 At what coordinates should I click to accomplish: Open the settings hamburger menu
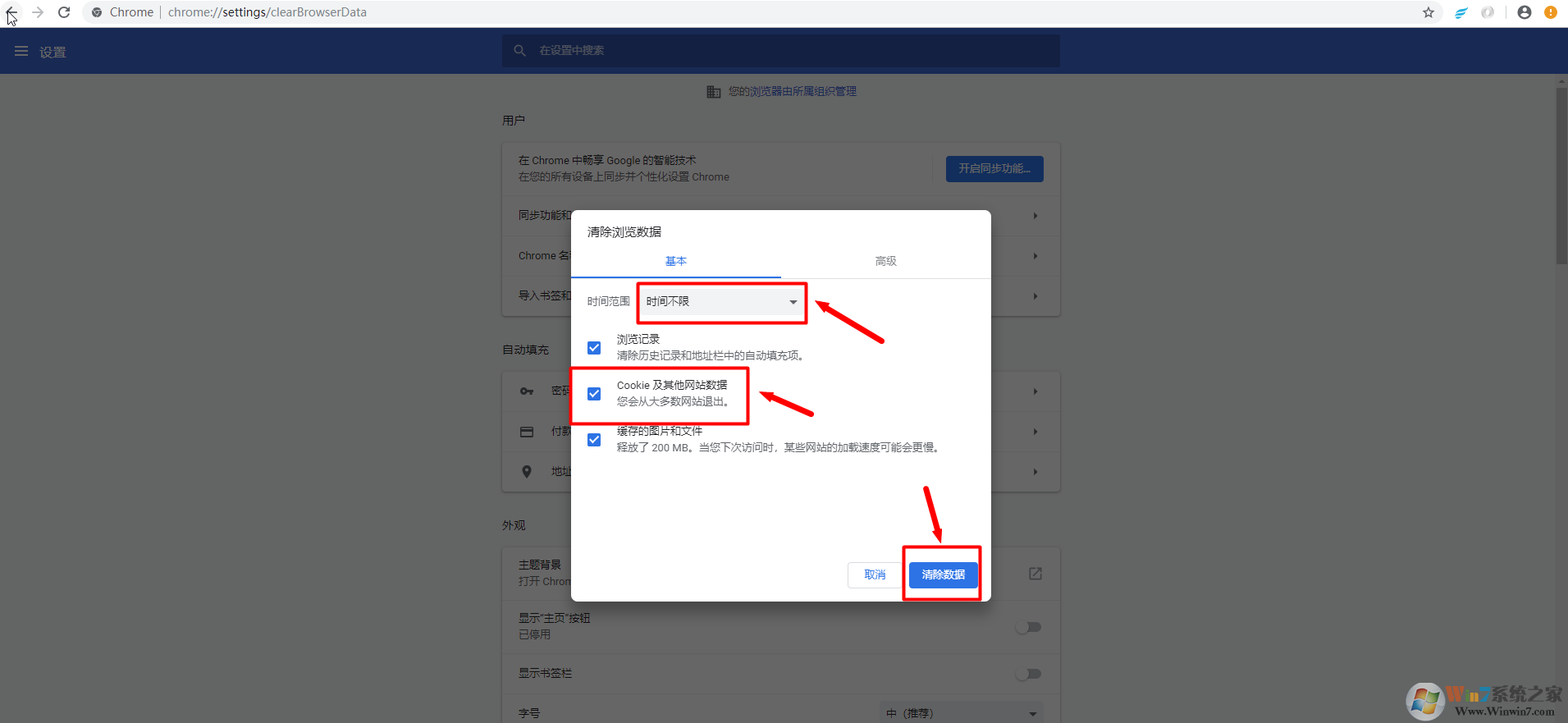[21, 51]
